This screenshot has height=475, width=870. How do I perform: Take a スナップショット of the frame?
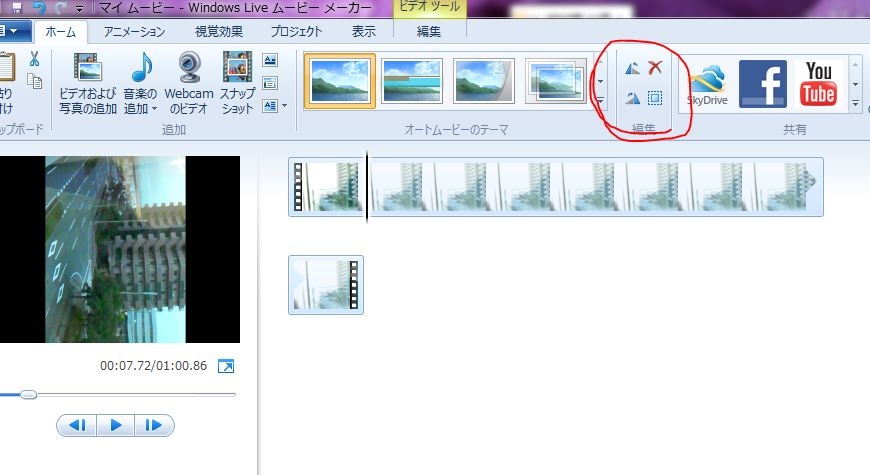click(237, 83)
